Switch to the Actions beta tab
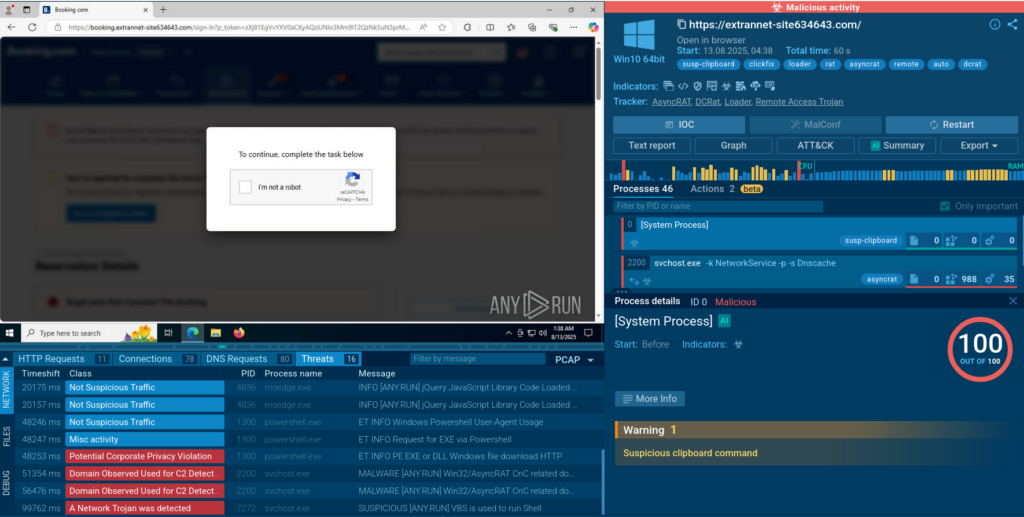The height and width of the screenshot is (517, 1024). (x=726, y=189)
